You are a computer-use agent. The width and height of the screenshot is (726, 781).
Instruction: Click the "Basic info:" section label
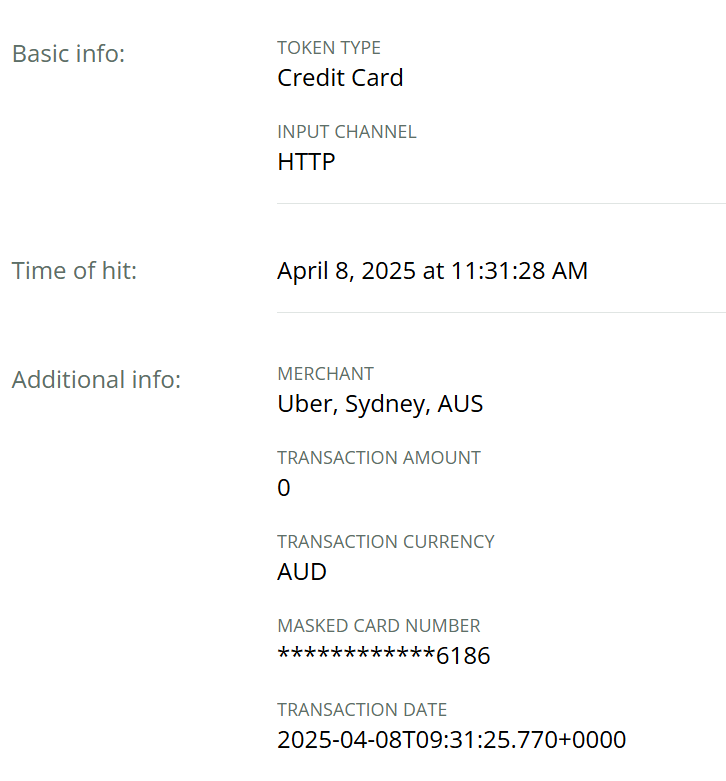coord(68,54)
